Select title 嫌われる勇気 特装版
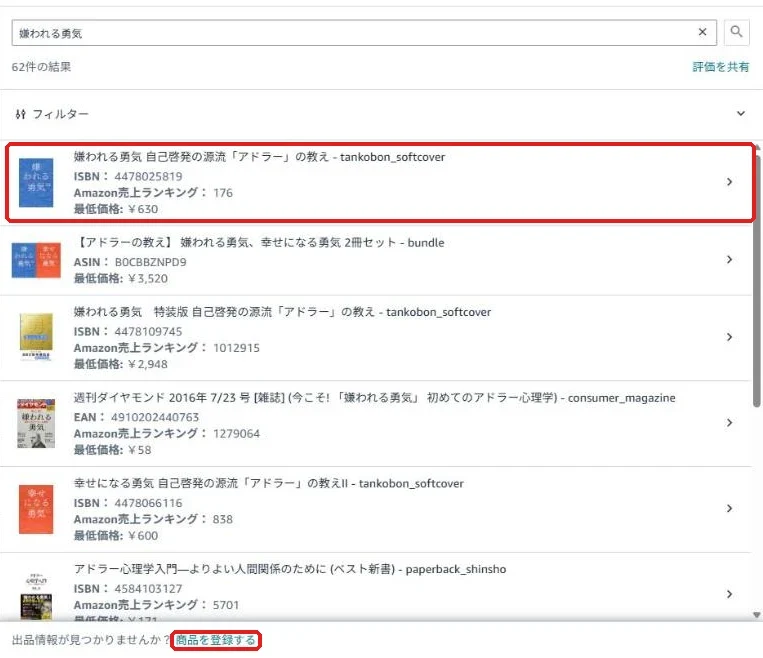This screenshot has width=763, height=658. tap(282, 312)
